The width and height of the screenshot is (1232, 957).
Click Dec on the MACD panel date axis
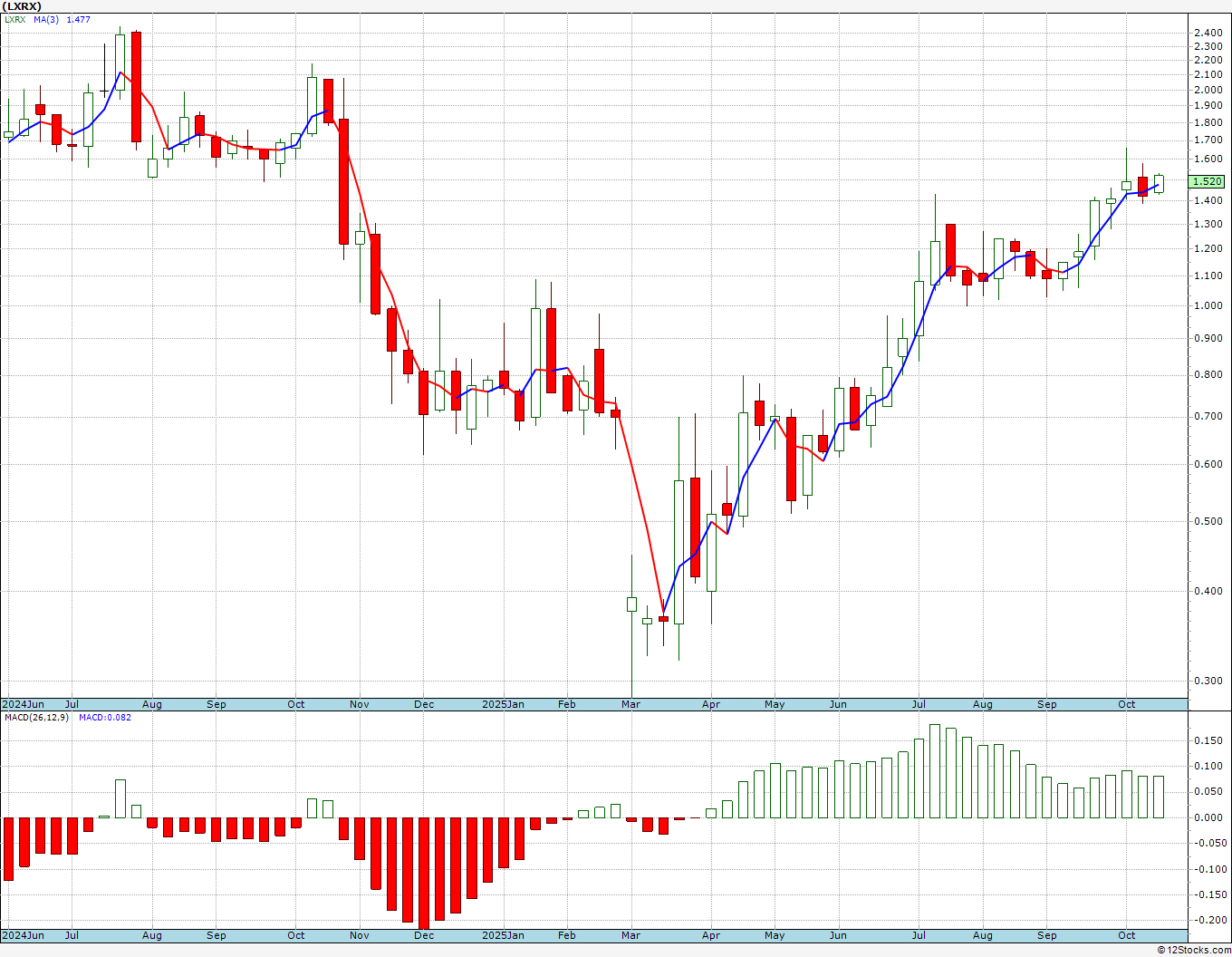(424, 935)
